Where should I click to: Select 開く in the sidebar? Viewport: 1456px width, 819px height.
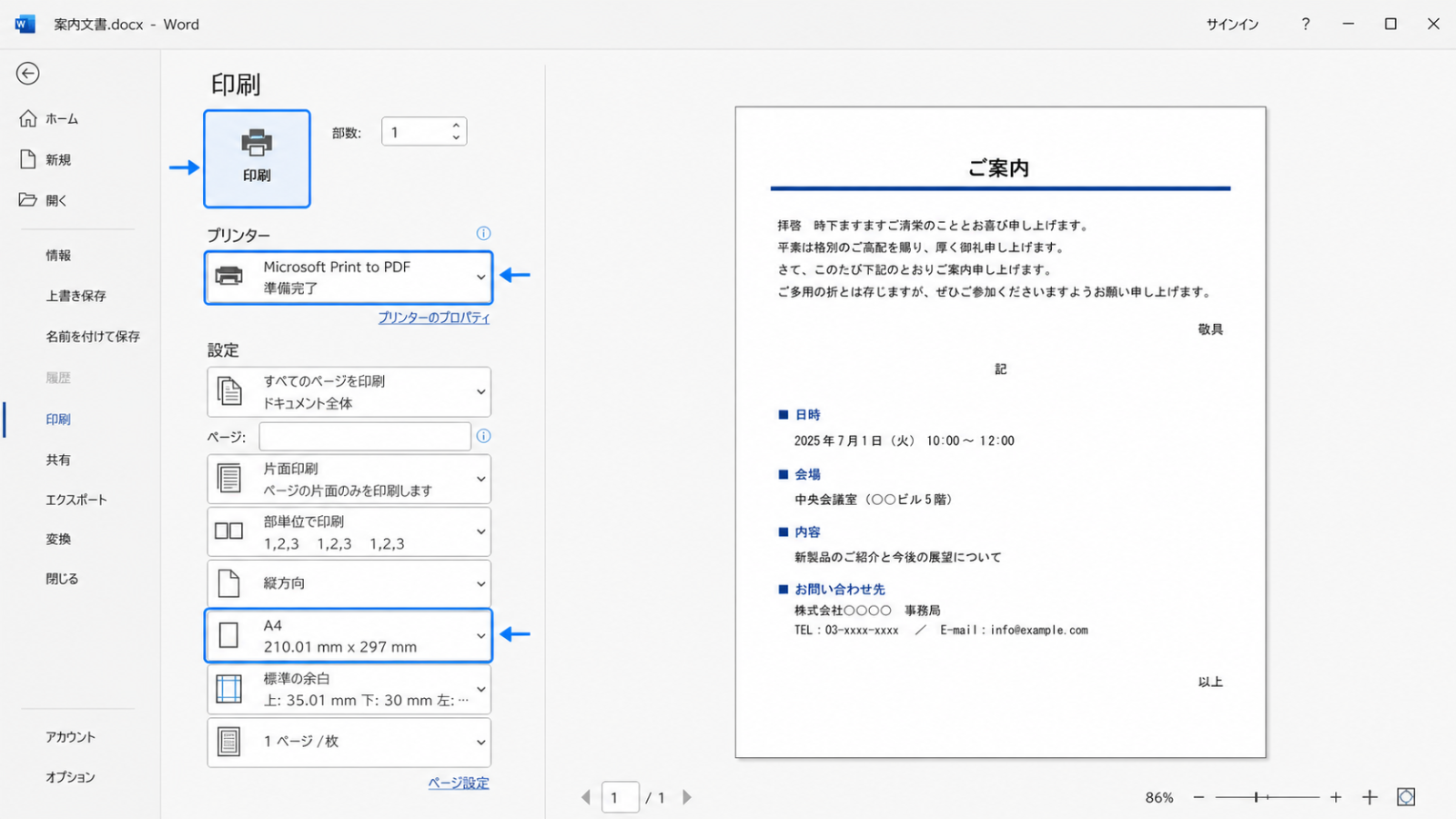click(56, 200)
